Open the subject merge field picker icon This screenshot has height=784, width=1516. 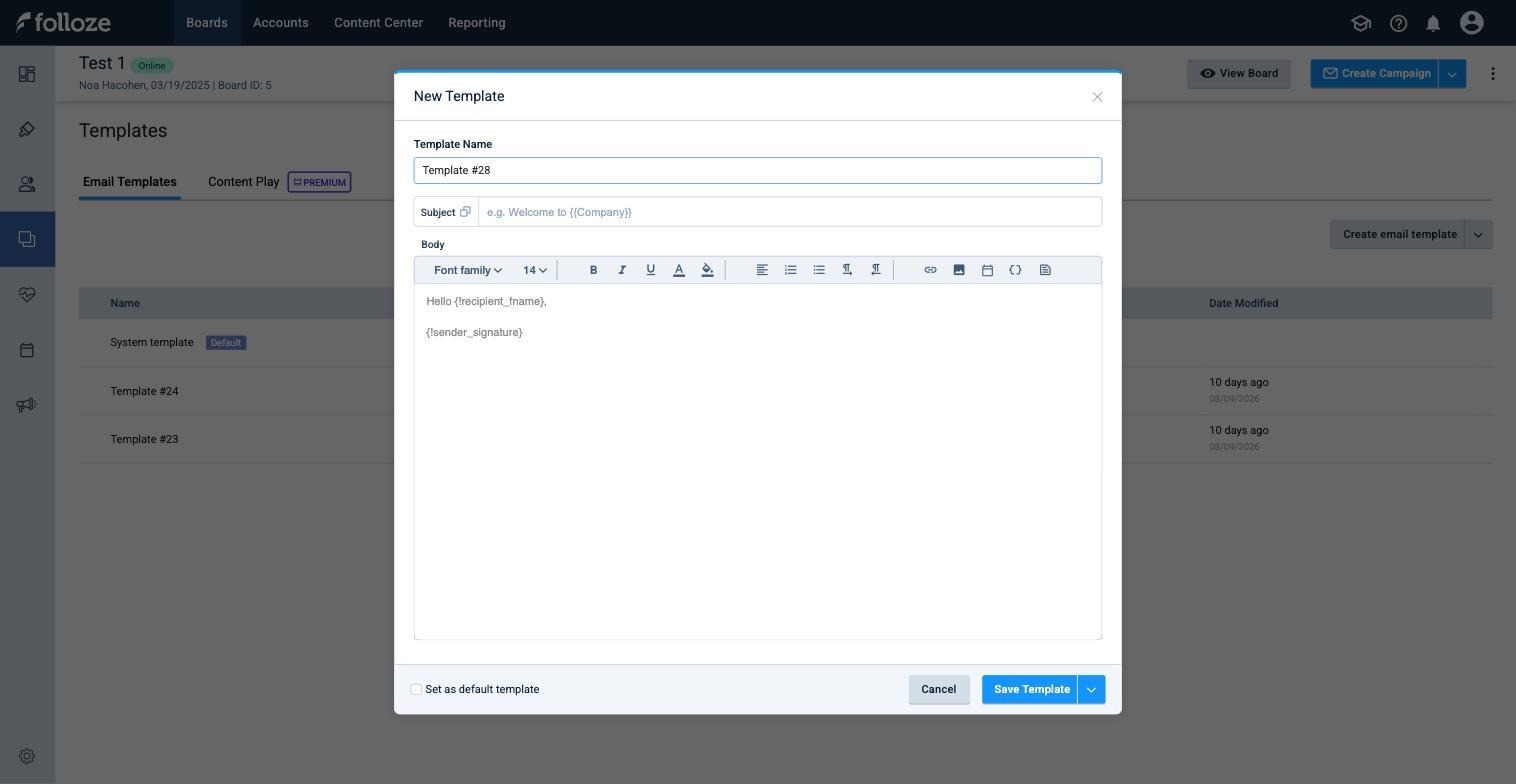point(465,212)
